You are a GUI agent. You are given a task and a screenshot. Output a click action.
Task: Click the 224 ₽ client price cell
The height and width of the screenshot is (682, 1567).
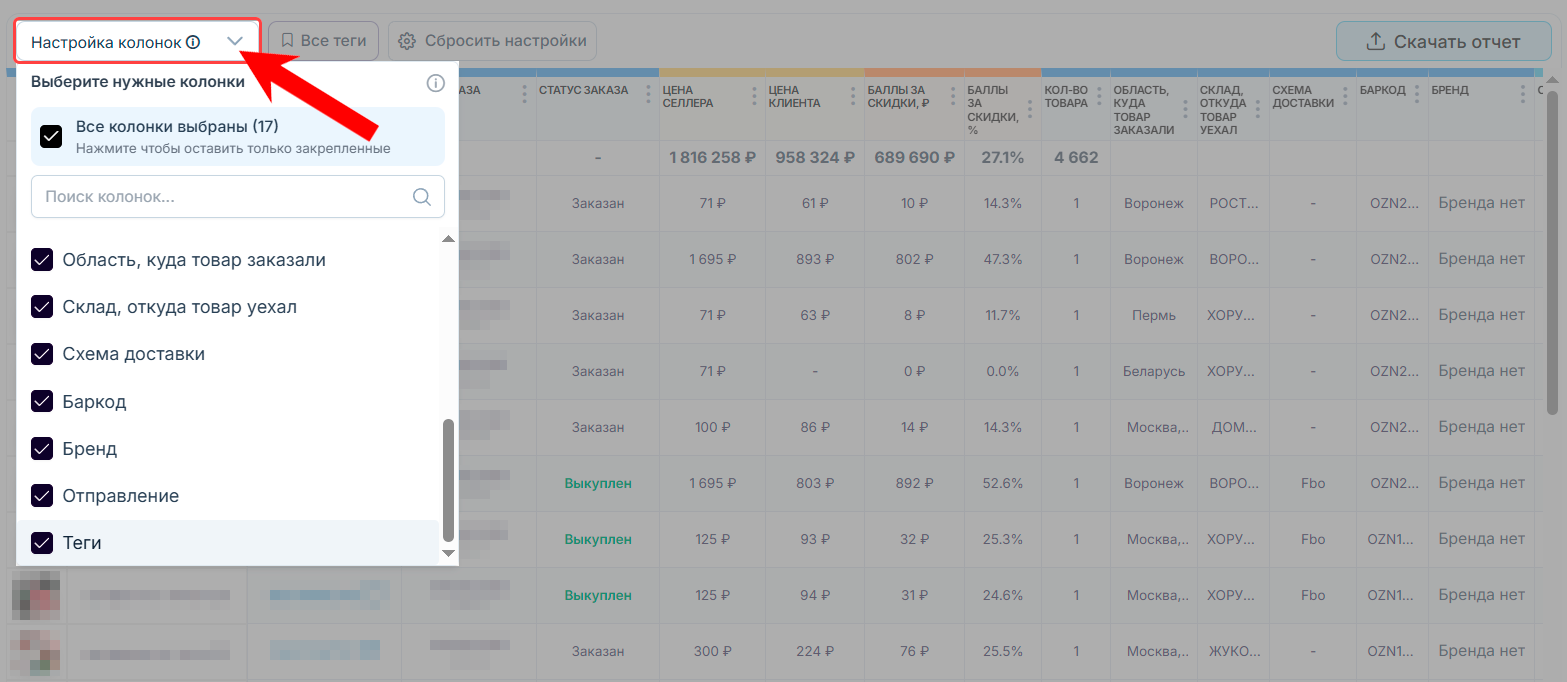815,651
